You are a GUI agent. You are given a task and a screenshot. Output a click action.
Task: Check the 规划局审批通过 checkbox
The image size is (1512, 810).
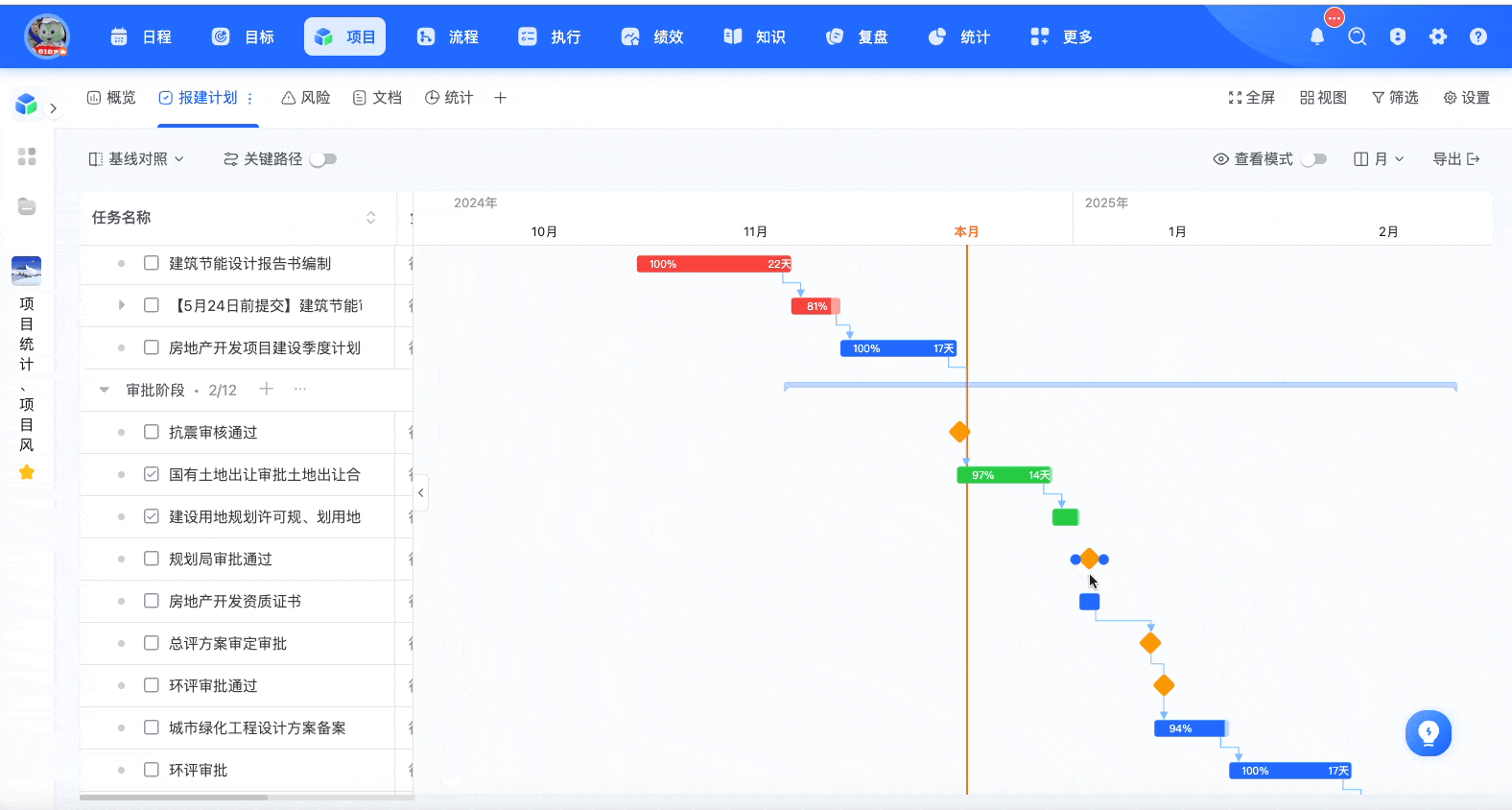point(152,559)
